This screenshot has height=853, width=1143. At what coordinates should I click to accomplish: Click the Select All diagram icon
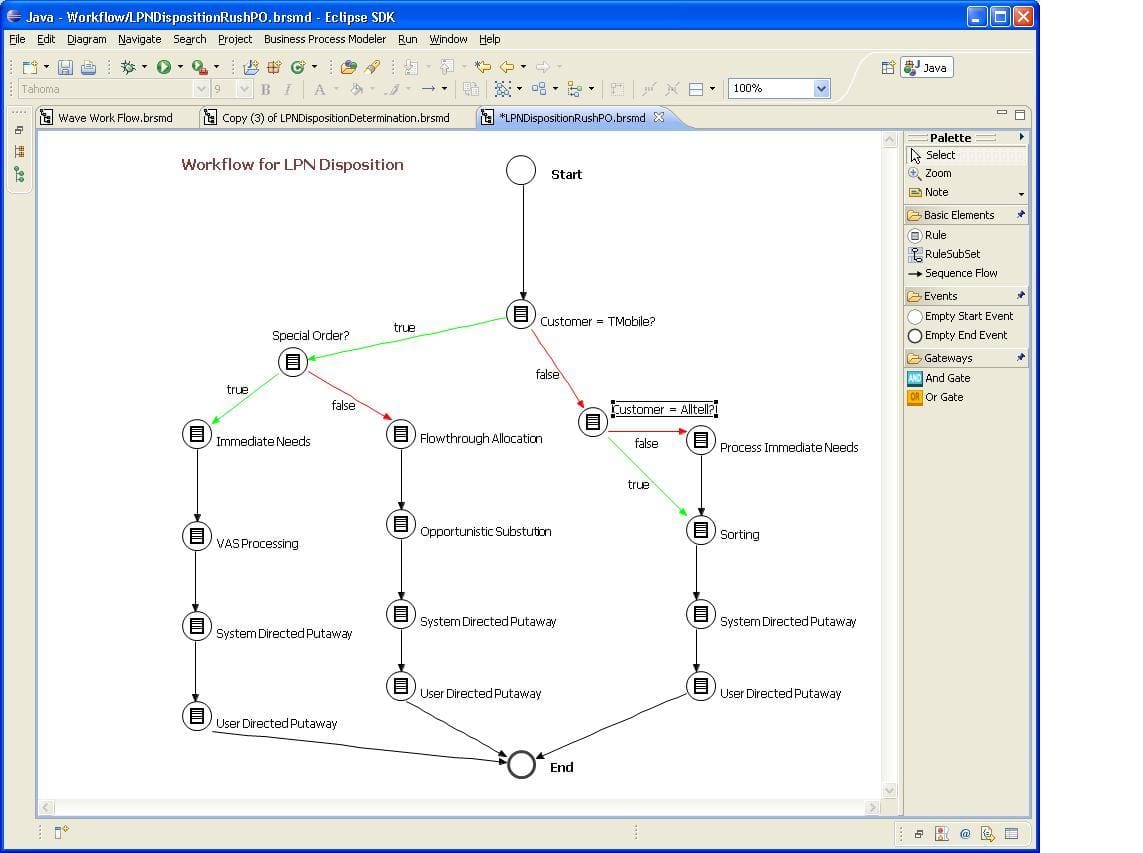pos(502,89)
